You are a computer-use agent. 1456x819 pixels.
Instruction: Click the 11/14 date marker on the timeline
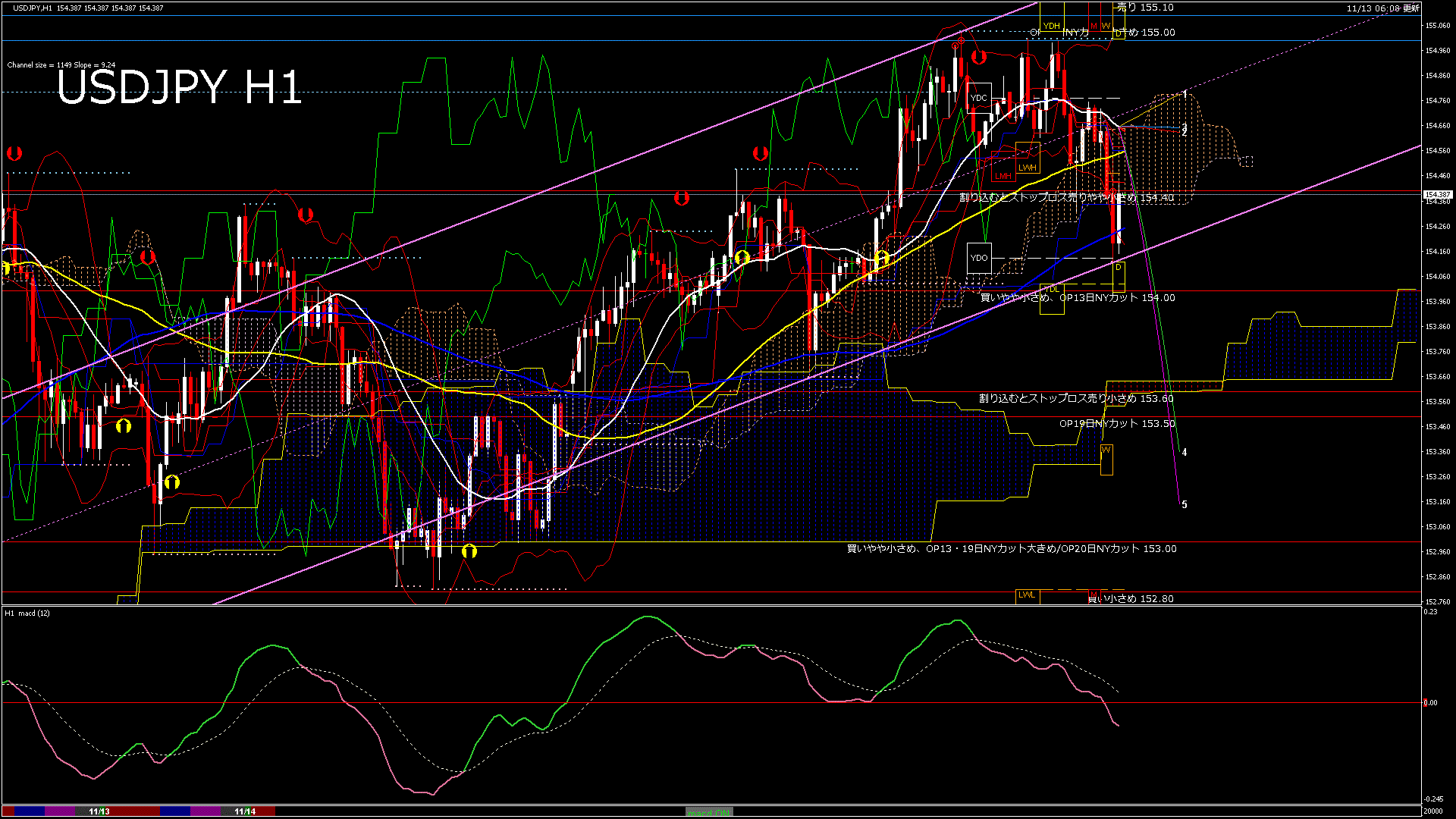(x=245, y=811)
